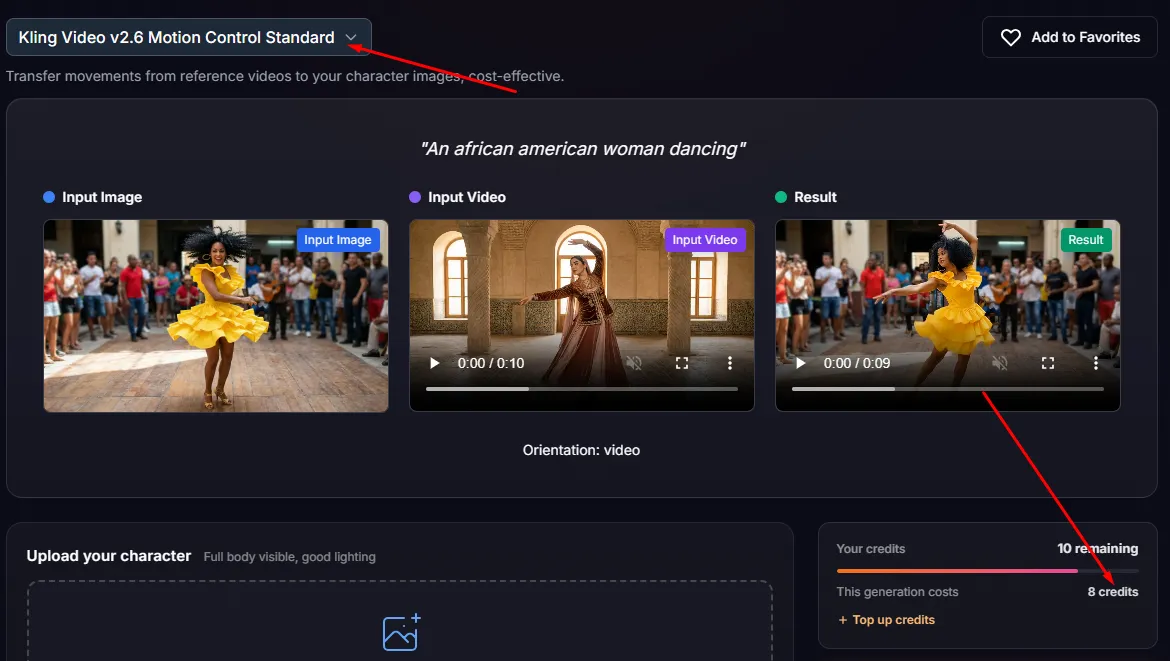This screenshot has height=661, width=1170.
Task: Click the Input Video time label 0:00 / 0:10
Action: coord(491,363)
